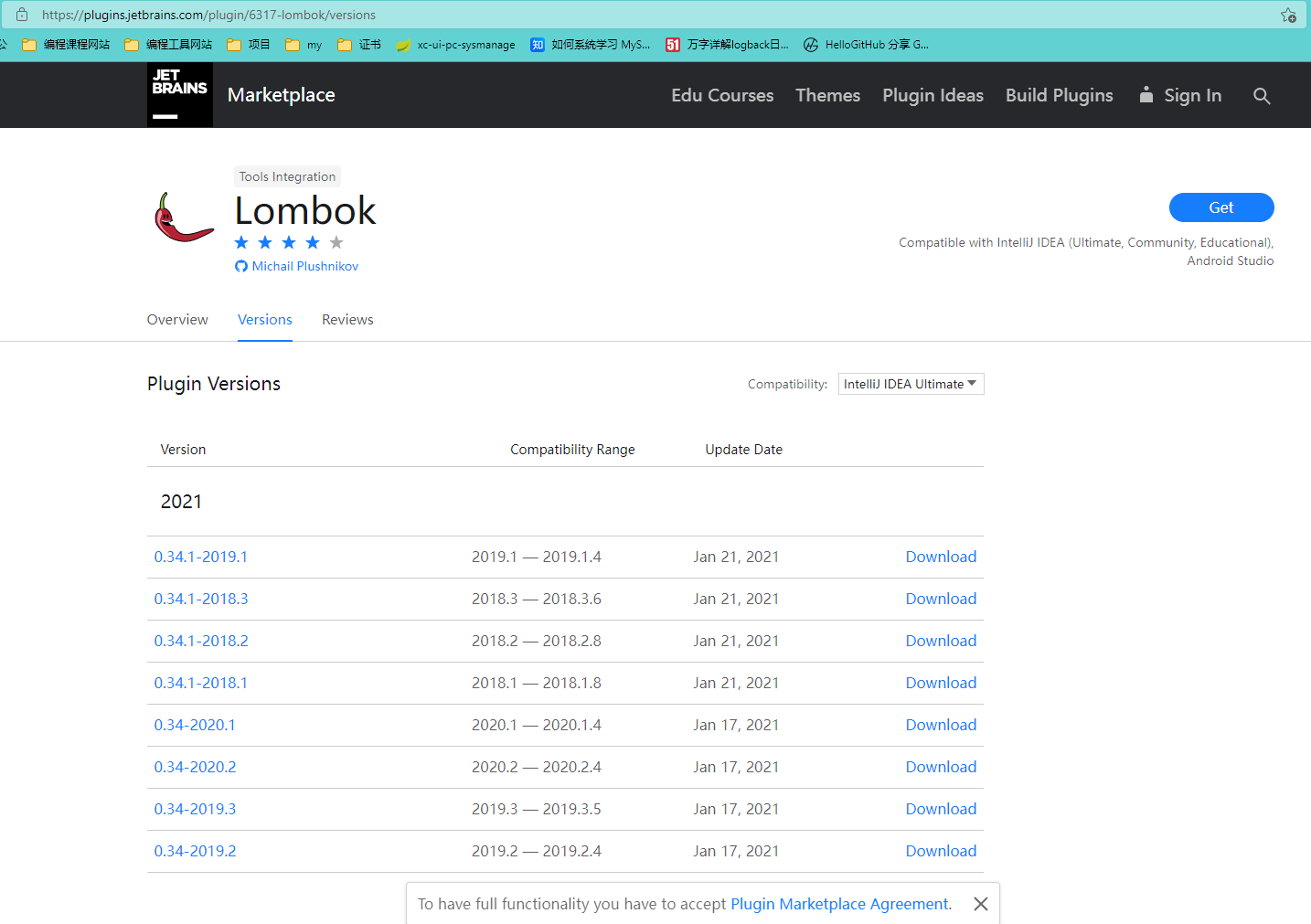Open version 0.34-2019.3 link

coord(195,809)
